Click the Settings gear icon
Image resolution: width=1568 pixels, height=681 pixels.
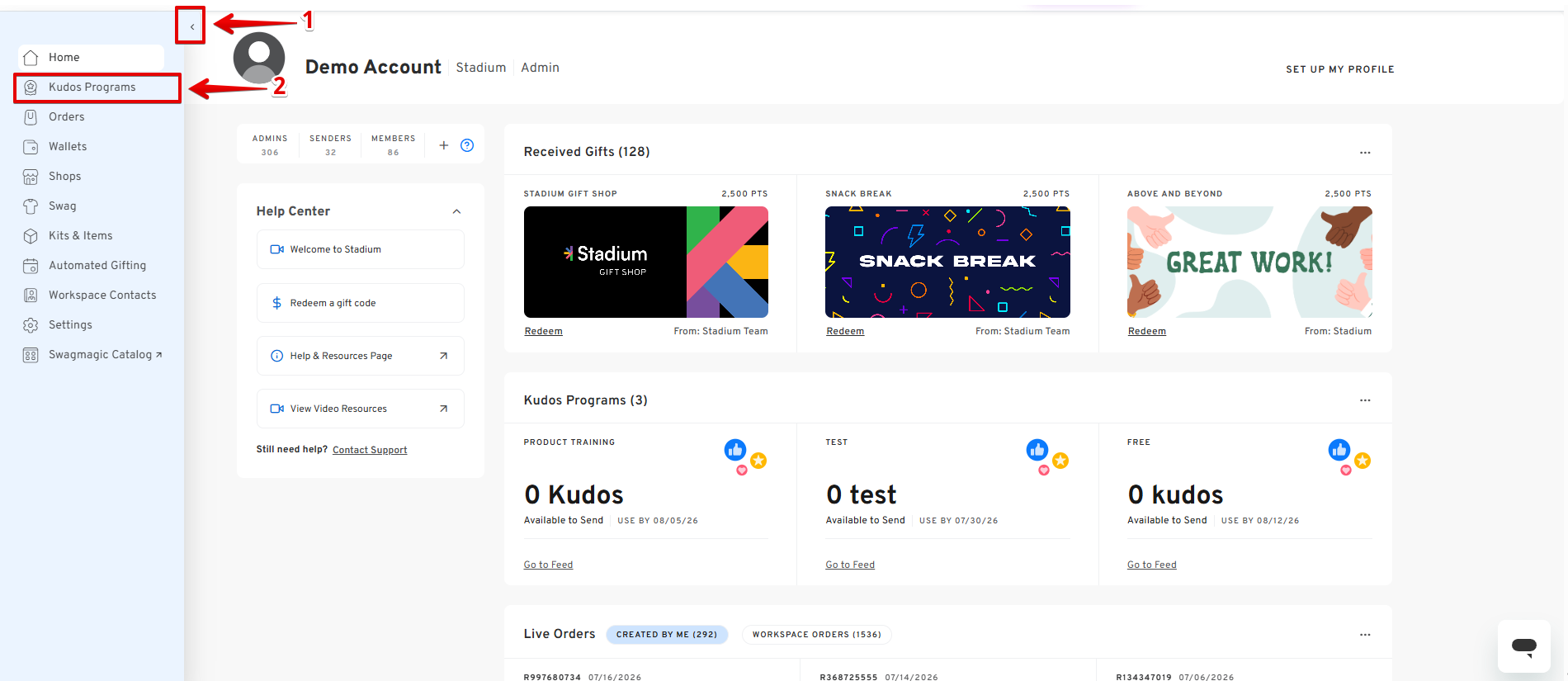click(31, 325)
